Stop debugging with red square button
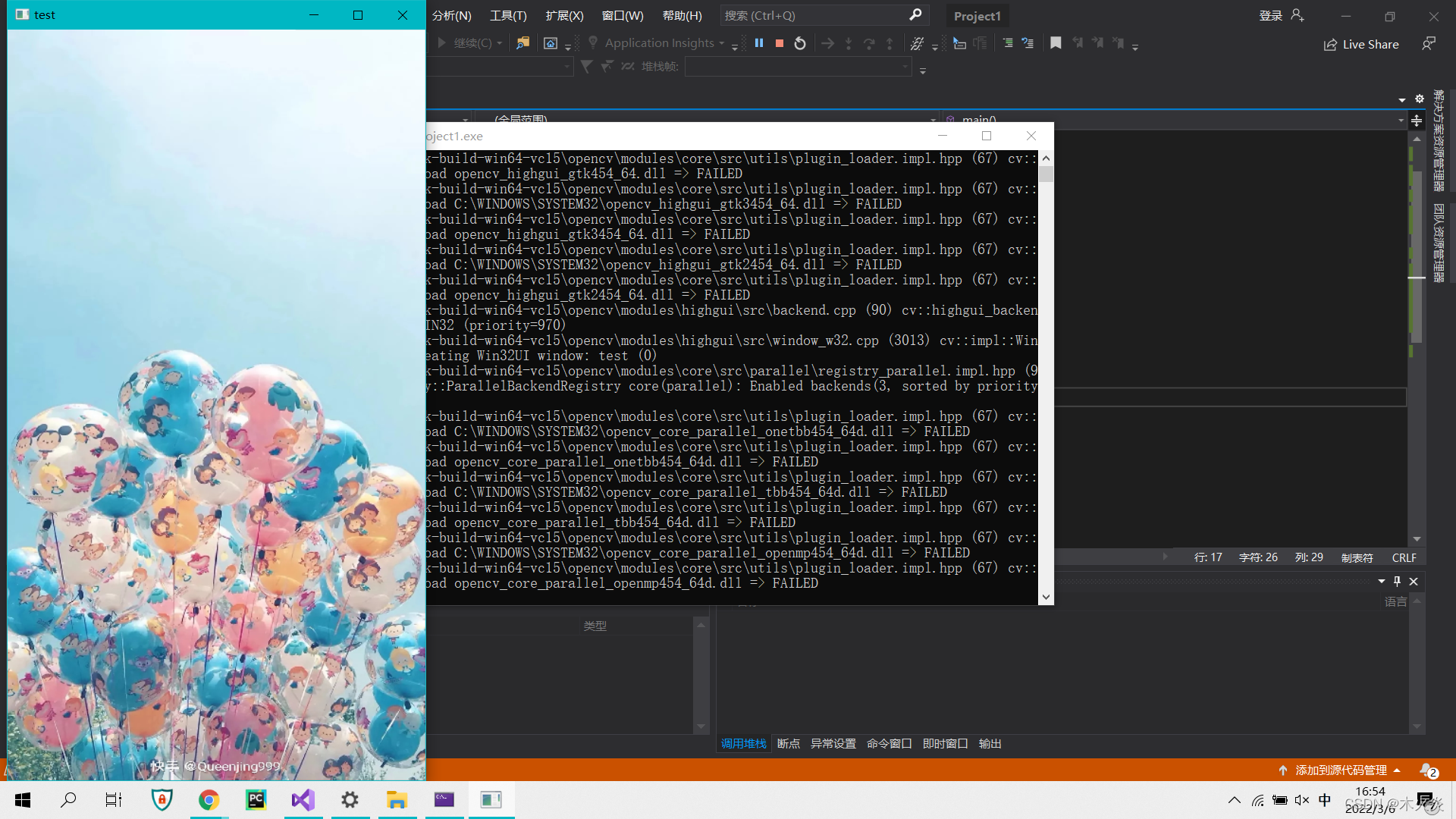Viewport: 1456px width, 819px height. pyautogui.click(x=780, y=43)
